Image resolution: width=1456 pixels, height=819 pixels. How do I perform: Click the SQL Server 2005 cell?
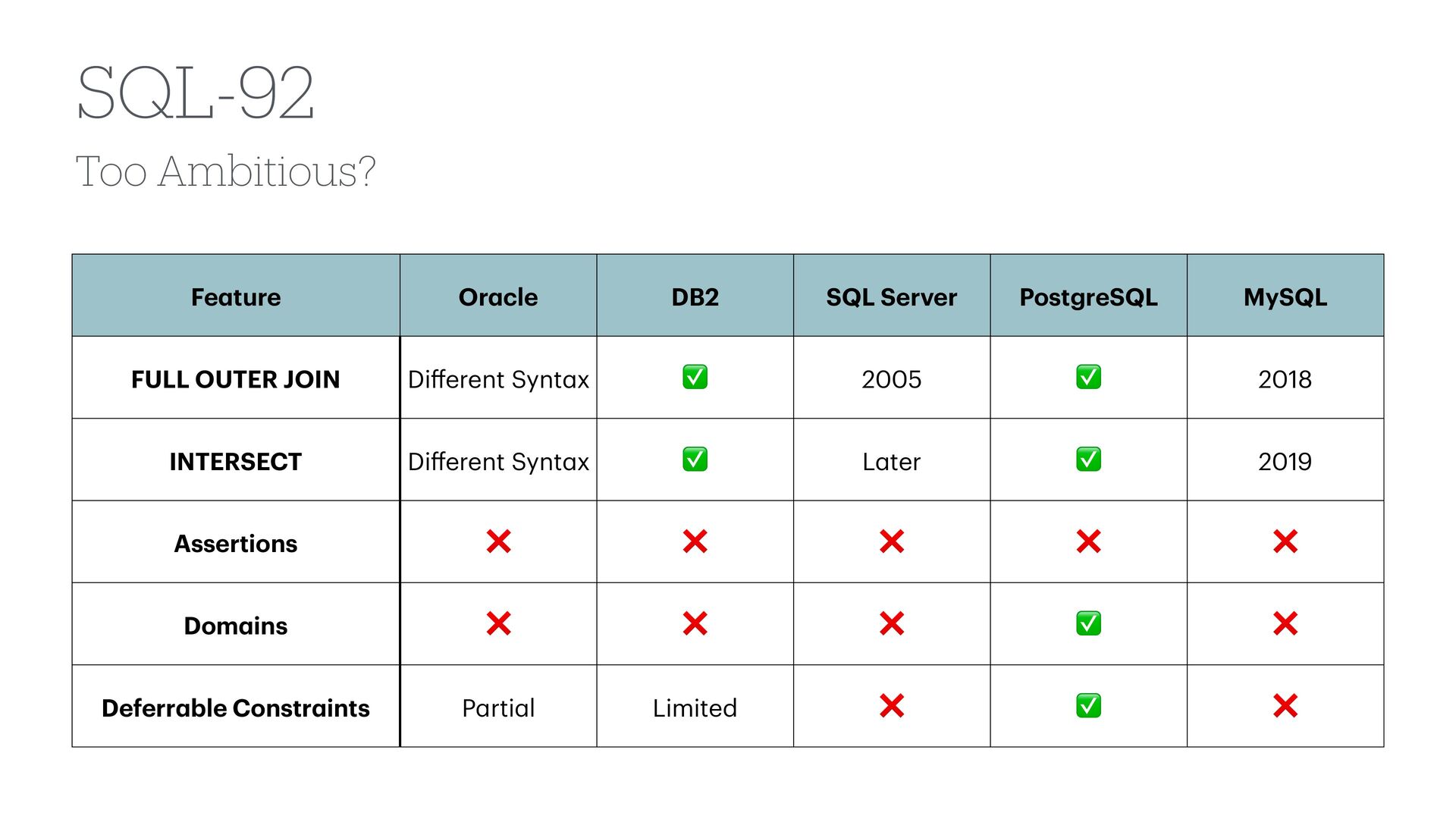pyautogui.click(x=891, y=379)
